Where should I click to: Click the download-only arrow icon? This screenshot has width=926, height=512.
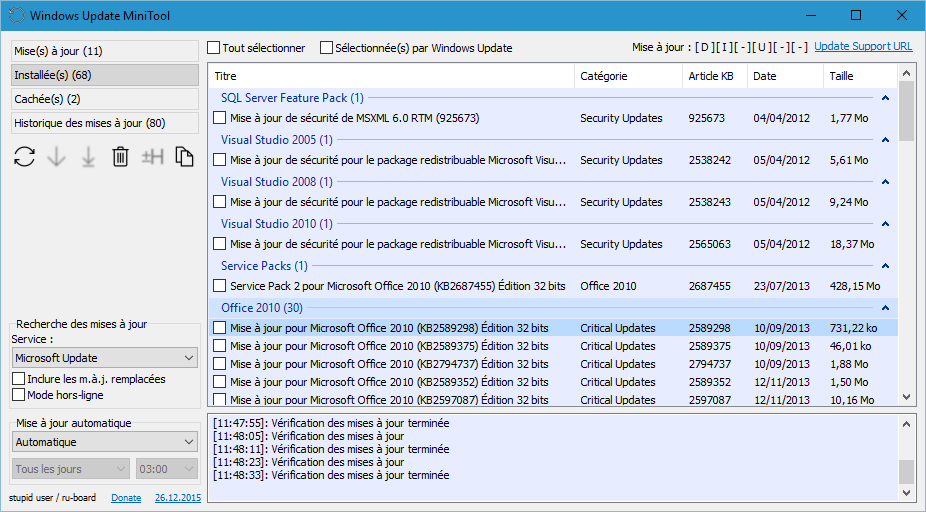tap(57, 157)
